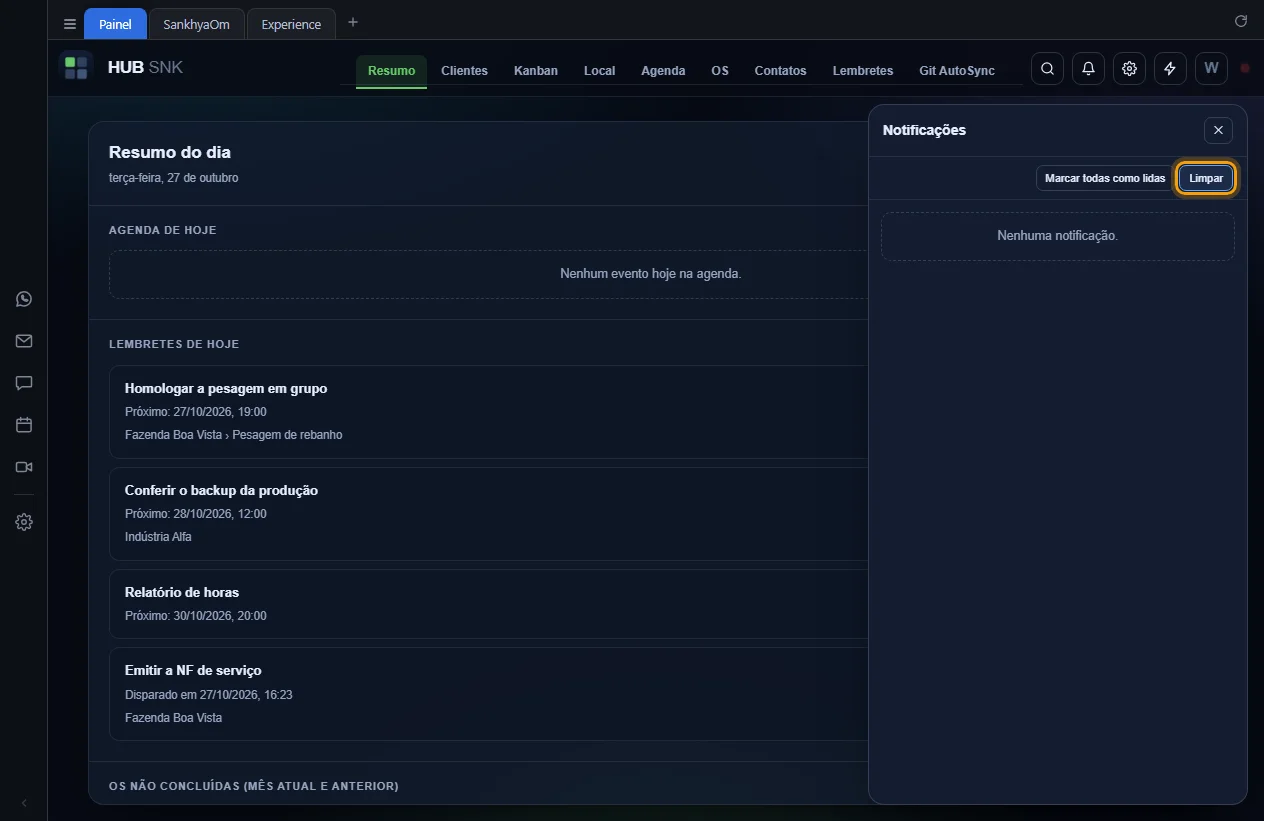Click Disparado em 27/10/2026, 16:23 text

pos(209,694)
